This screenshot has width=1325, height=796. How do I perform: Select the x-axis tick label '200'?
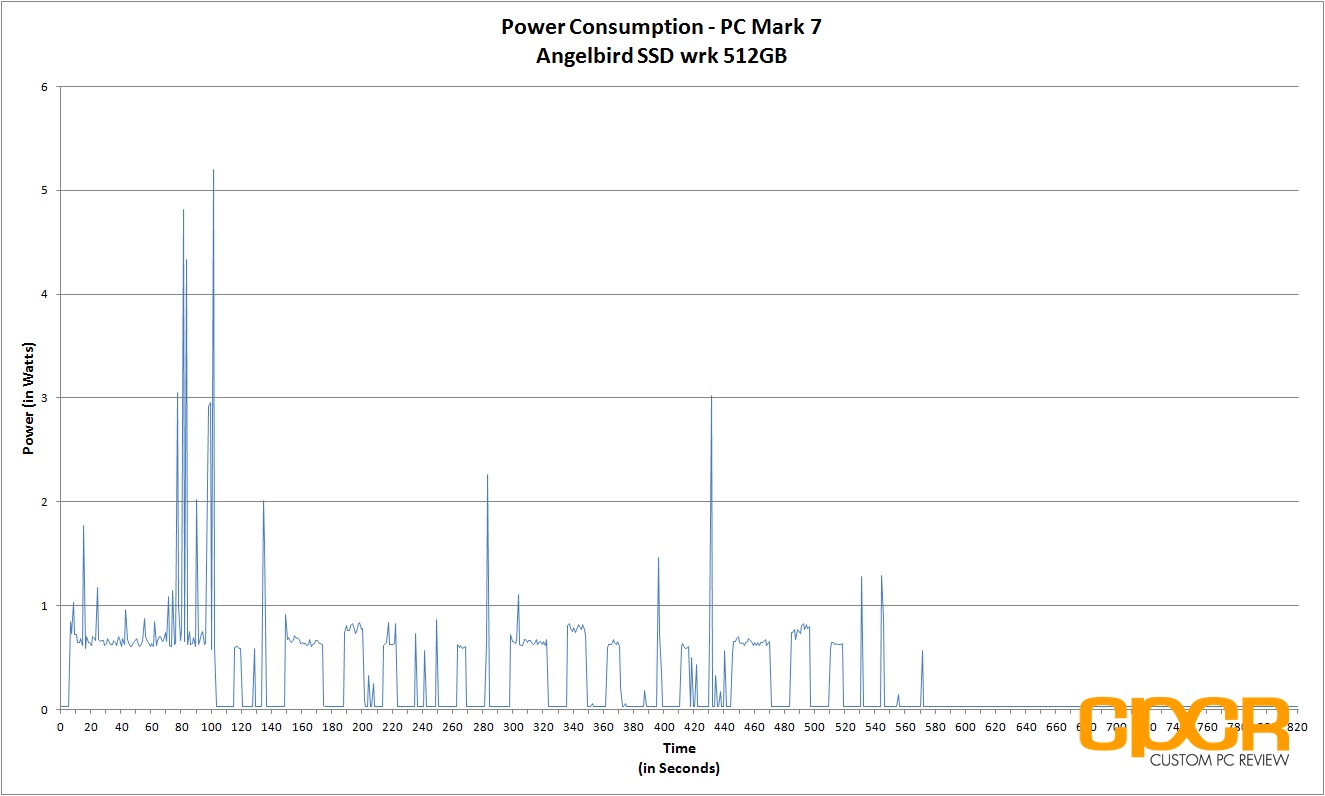(362, 727)
